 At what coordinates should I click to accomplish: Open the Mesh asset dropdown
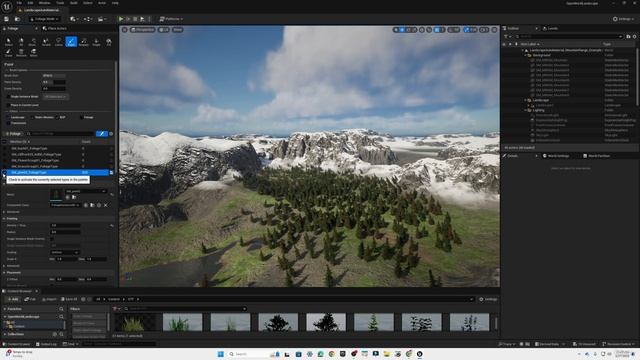(86, 191)
